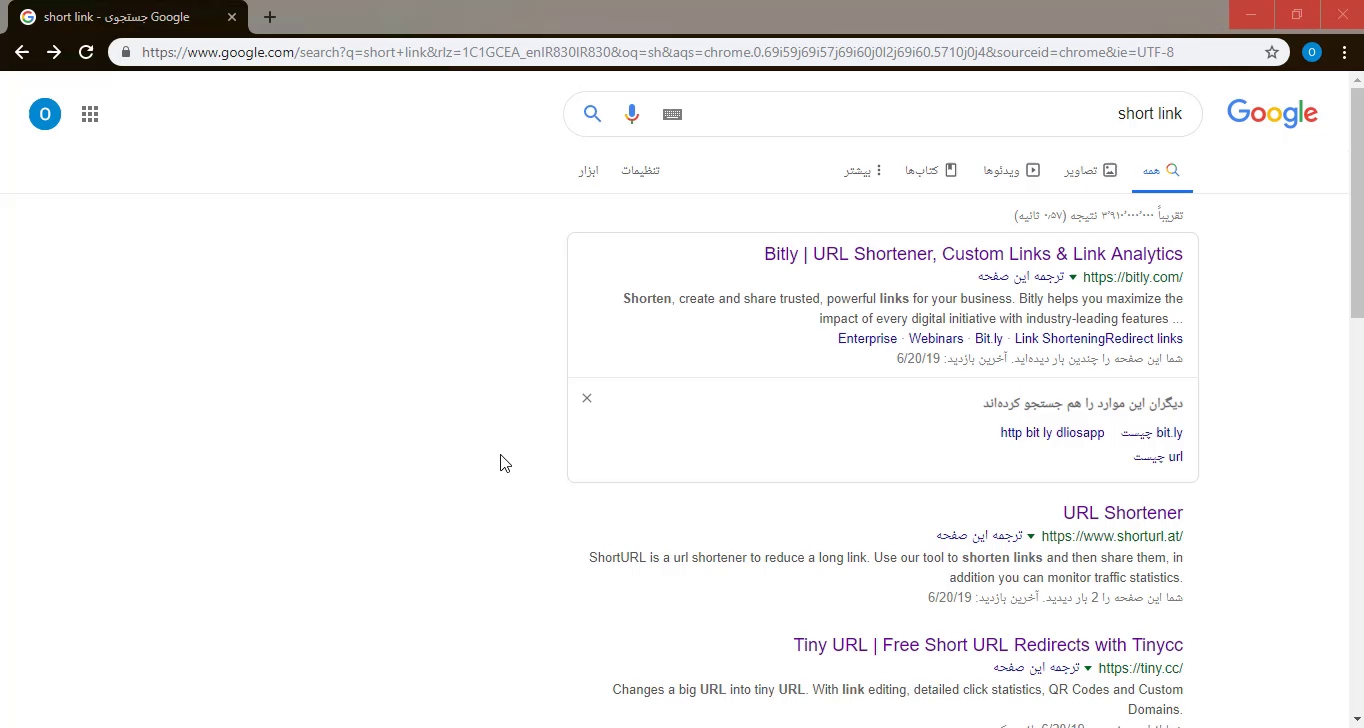The height and width of the screenshot is (728, 1364).
Task: Open the 'Bit.ly' sitelink
Action: point(989,339)
